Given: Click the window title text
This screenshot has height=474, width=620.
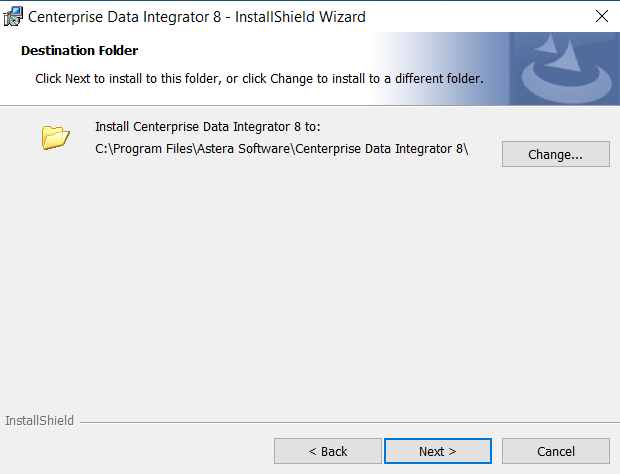Looking at the screenshot, I should [x=196, y=16].
